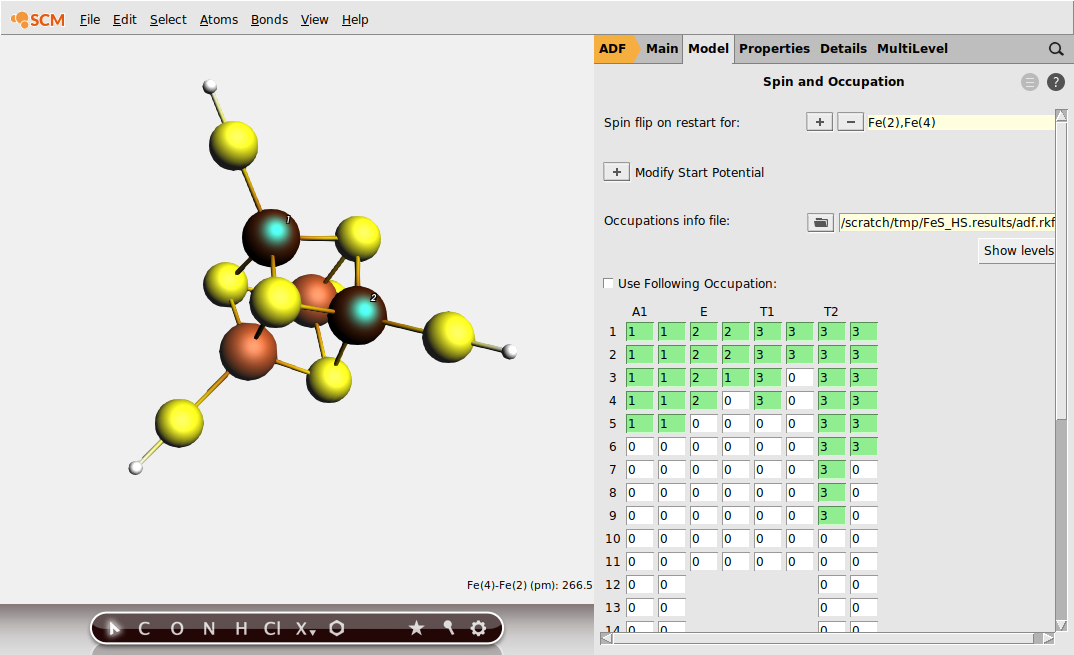
Task: Open the toolbar settings gear
Action: [478, 629]
